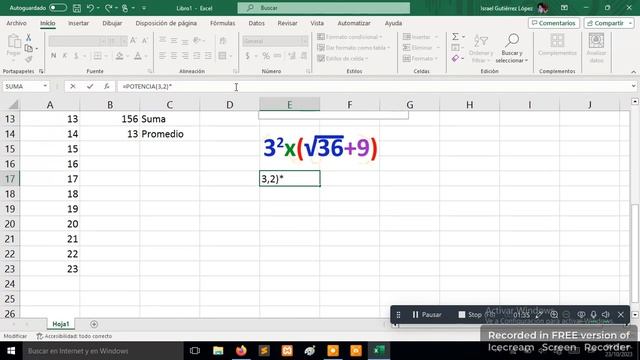The image size is (640, 360).
Task: Click the Undo arrow icon
Action: click(x=90, y=8)
